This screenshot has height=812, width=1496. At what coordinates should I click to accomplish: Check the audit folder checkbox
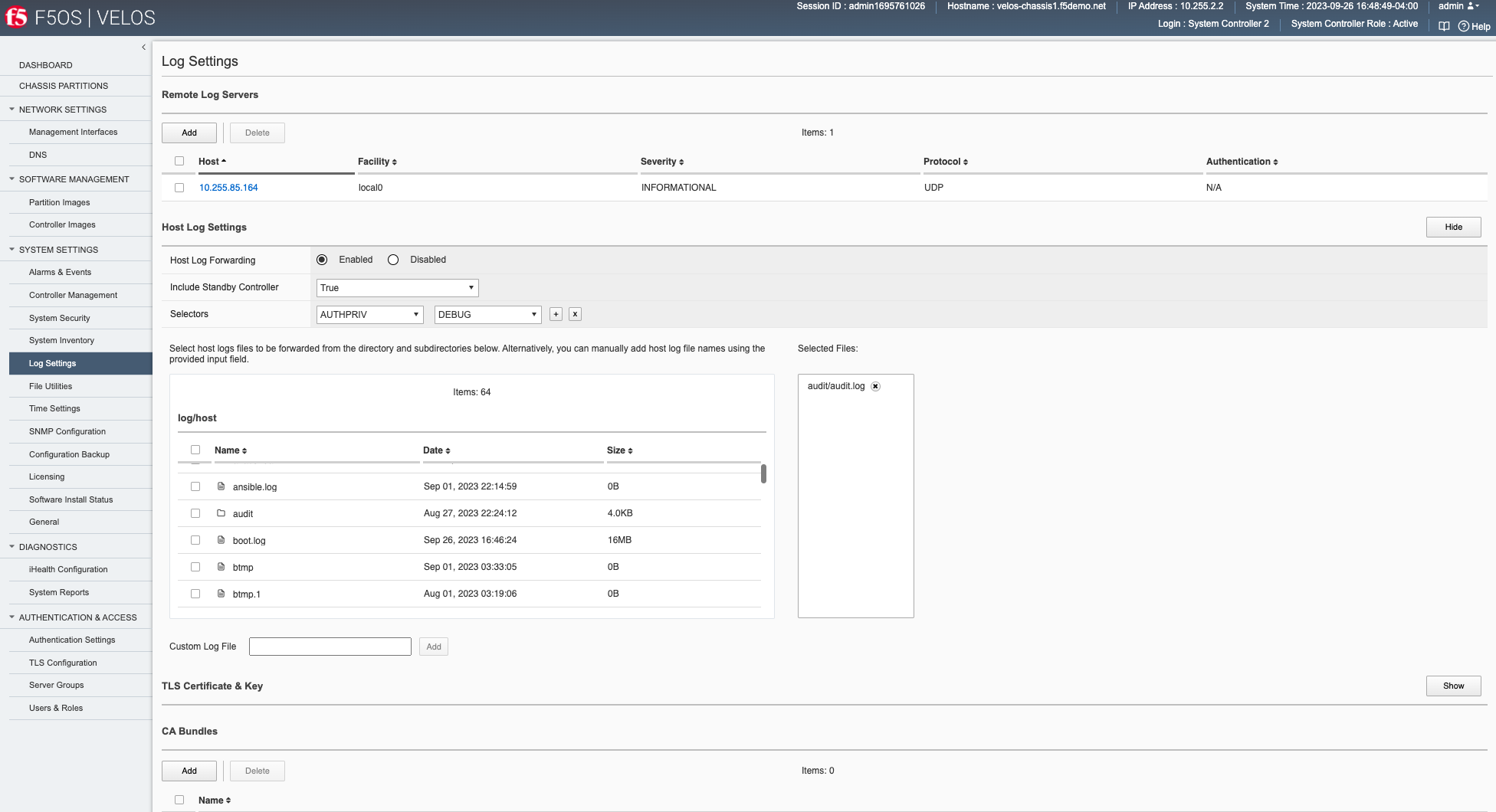tap(195, 513)
